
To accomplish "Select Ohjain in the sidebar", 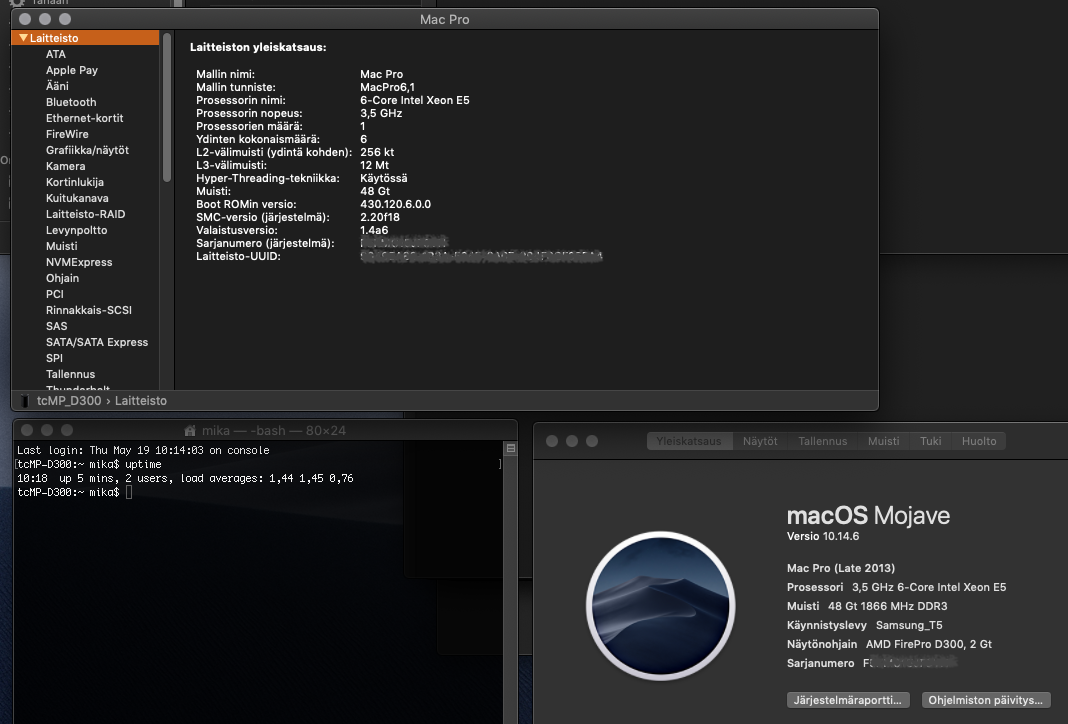I will click(62, 278).
